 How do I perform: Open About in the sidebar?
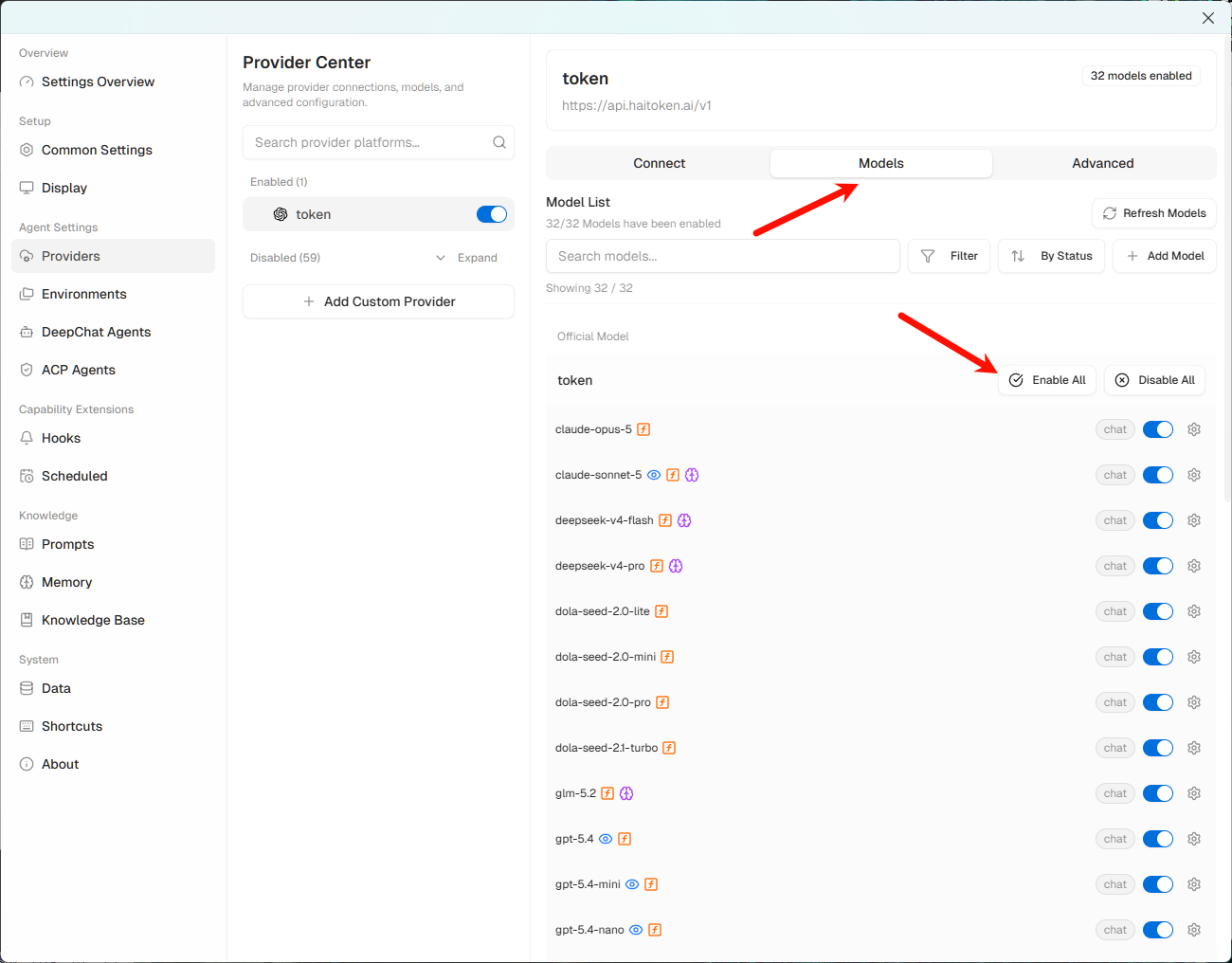click(x=113, y=764)
